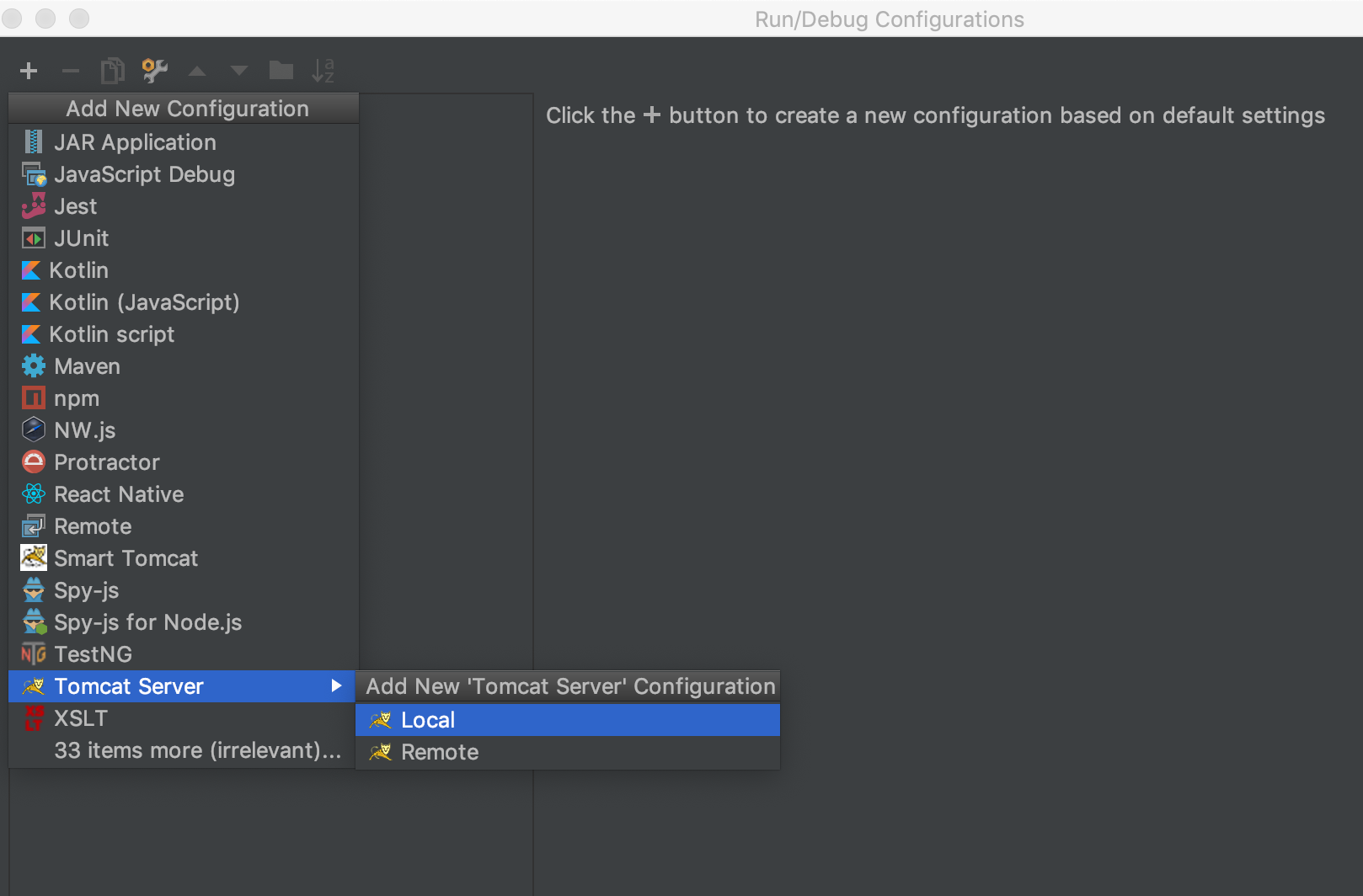This screenshot has height=896, width=1363.
Task: Click the remove configuration minus icon
Action: point(71,71)
